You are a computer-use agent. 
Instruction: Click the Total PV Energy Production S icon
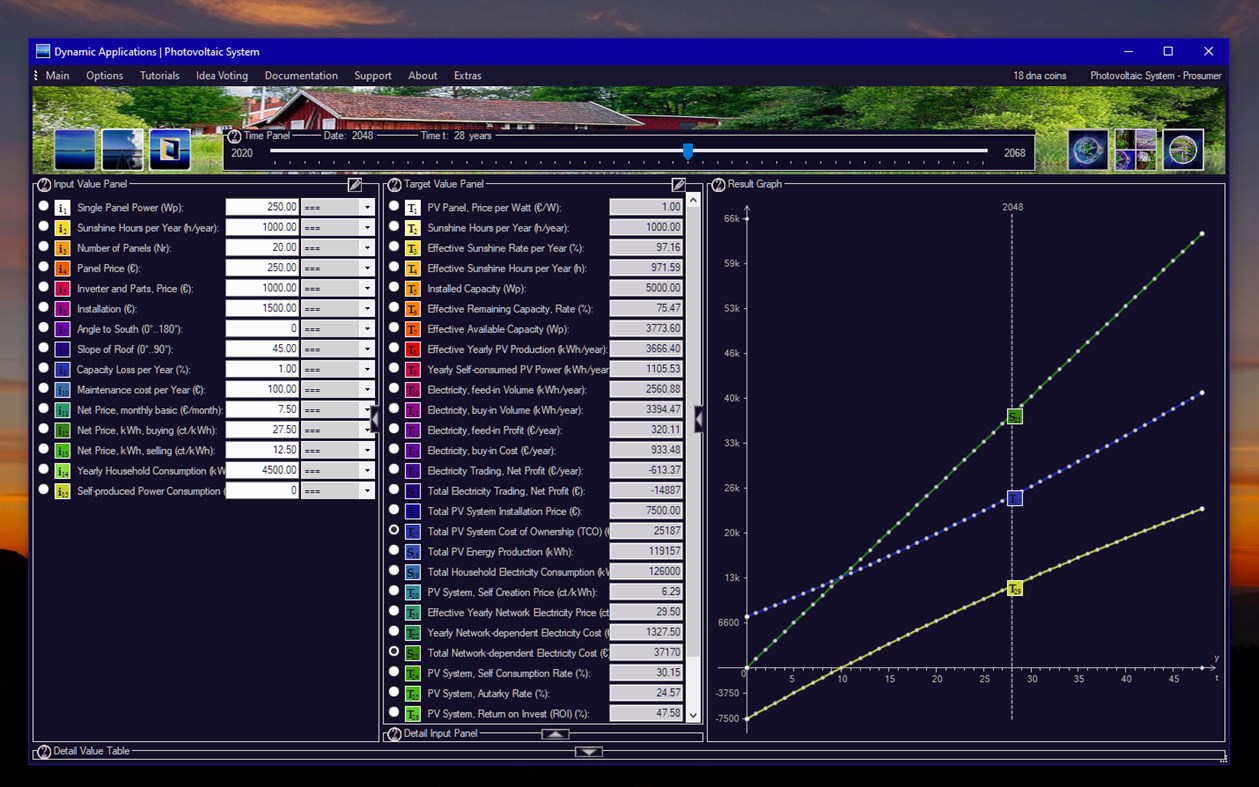click(413, 552)
